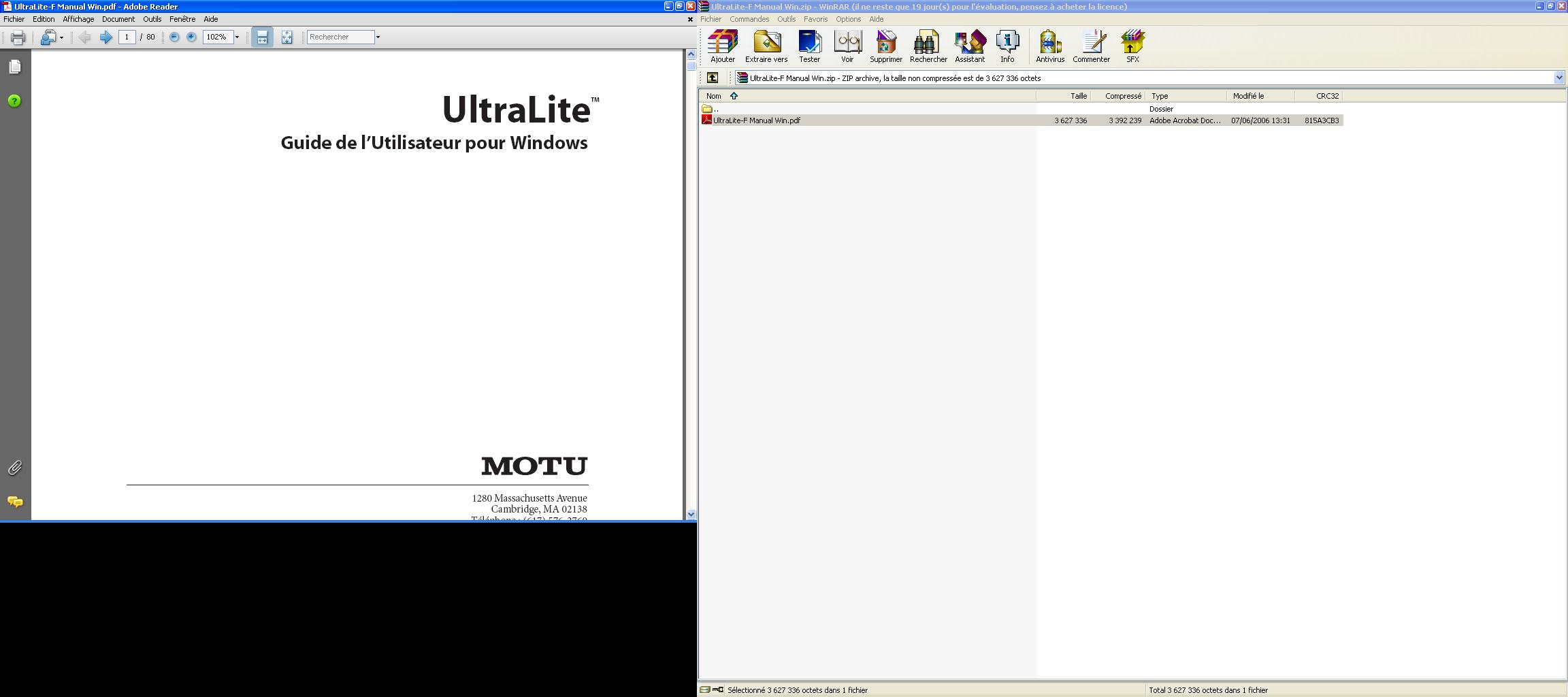The width and height of the screenshot is (1568, 697).
Task: Open the Options menu in WinRAR
Action: pos(849,19)
